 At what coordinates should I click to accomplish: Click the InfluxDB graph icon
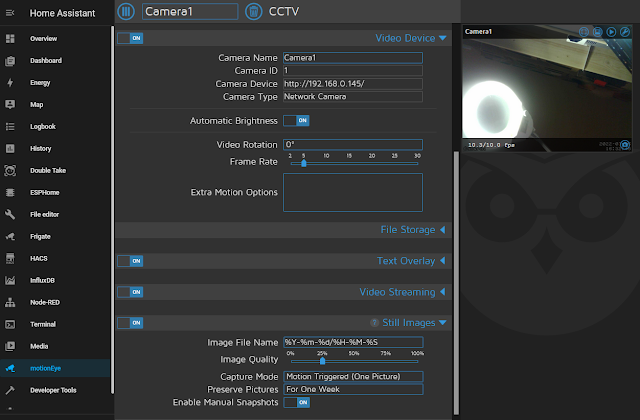(x=10, y=280)
